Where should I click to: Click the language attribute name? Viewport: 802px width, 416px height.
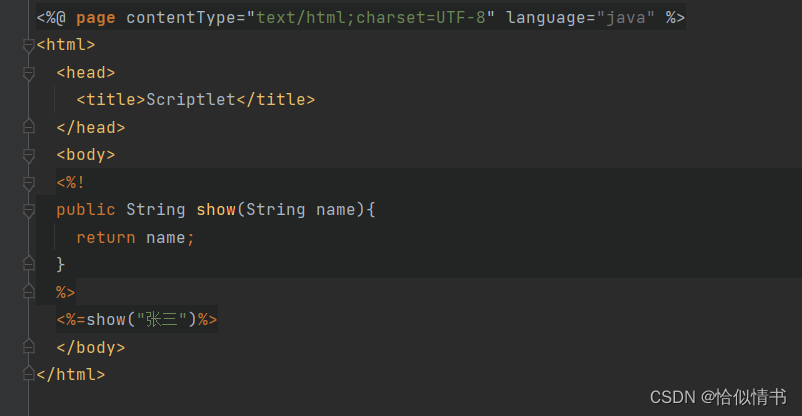546,18
